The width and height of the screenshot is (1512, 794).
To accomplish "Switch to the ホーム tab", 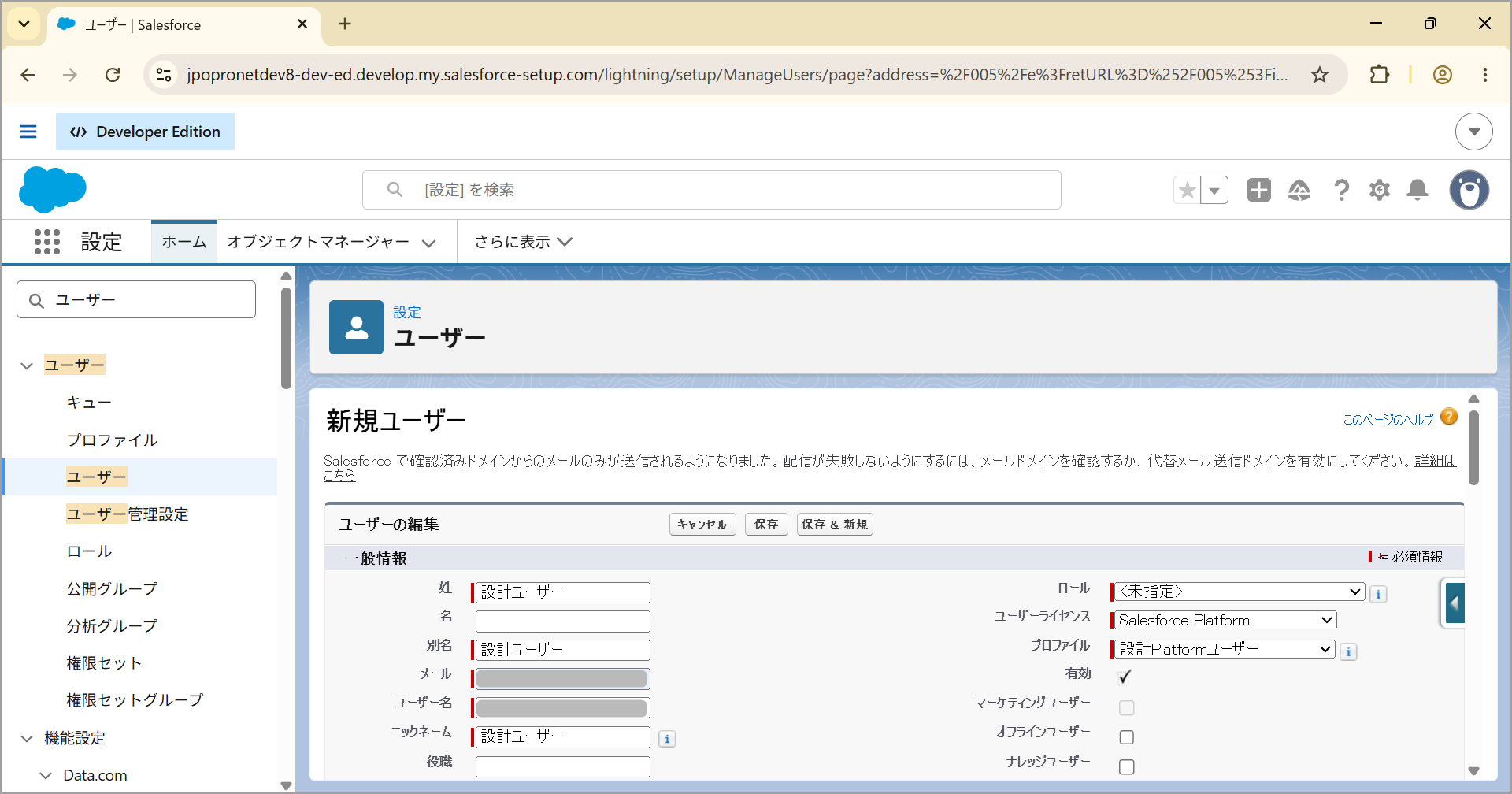I will click(x=184, y=242).
